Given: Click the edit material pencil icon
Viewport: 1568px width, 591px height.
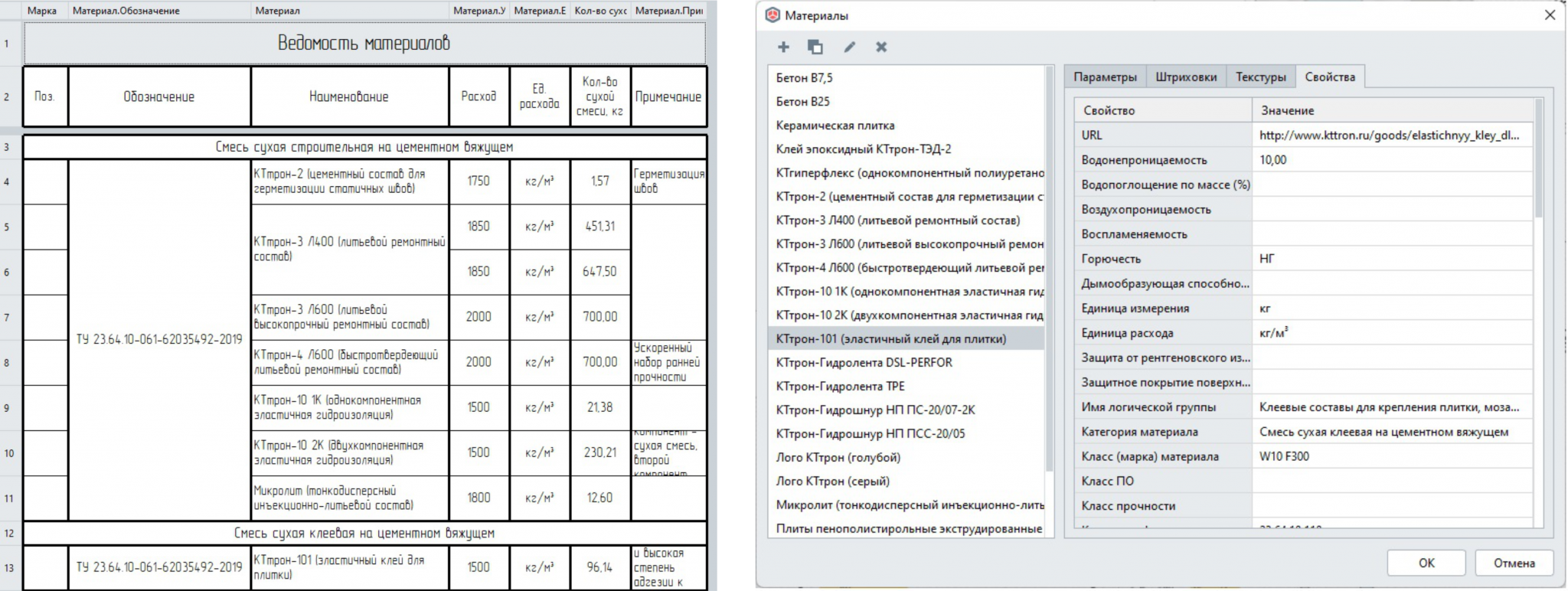Looking at the screenshot, I should click(849, 47).
